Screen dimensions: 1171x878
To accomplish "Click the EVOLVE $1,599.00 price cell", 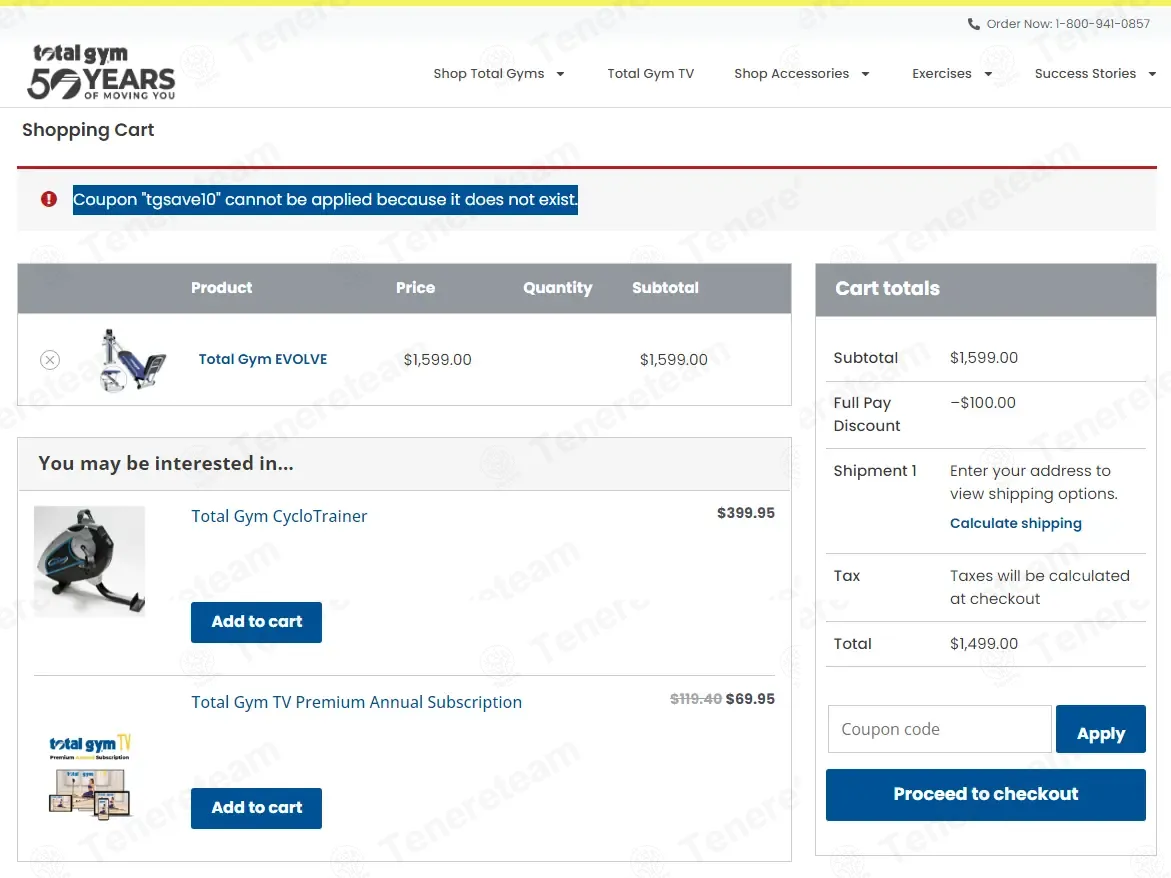I will coord(438,360).
